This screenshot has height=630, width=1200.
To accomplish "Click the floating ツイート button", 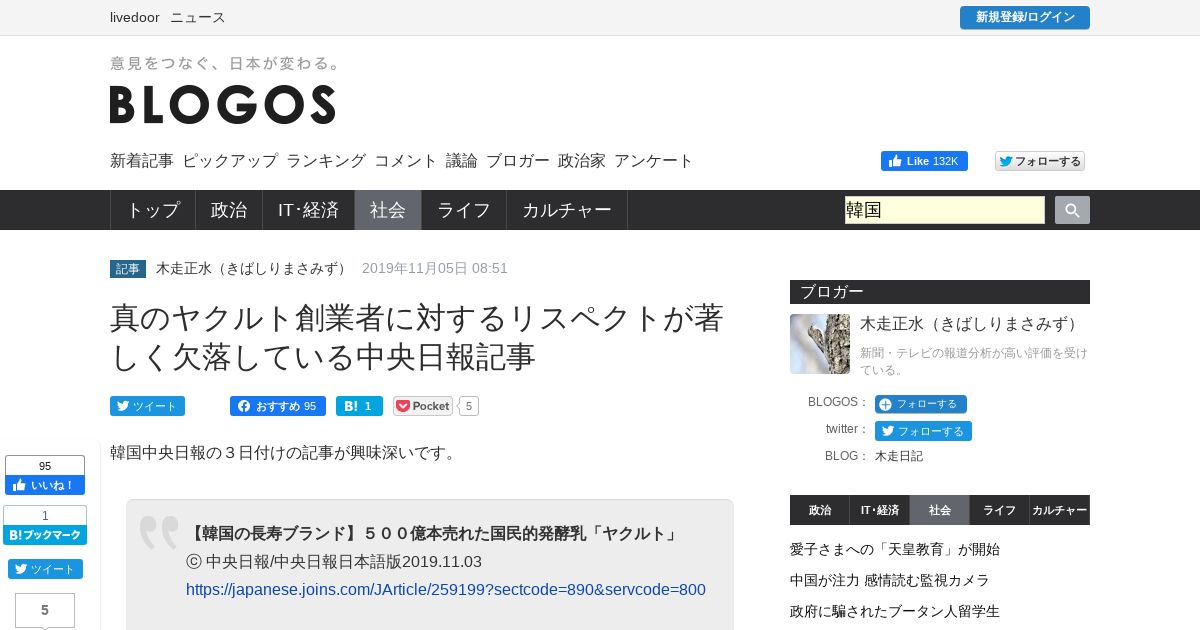I will [45, 569].
